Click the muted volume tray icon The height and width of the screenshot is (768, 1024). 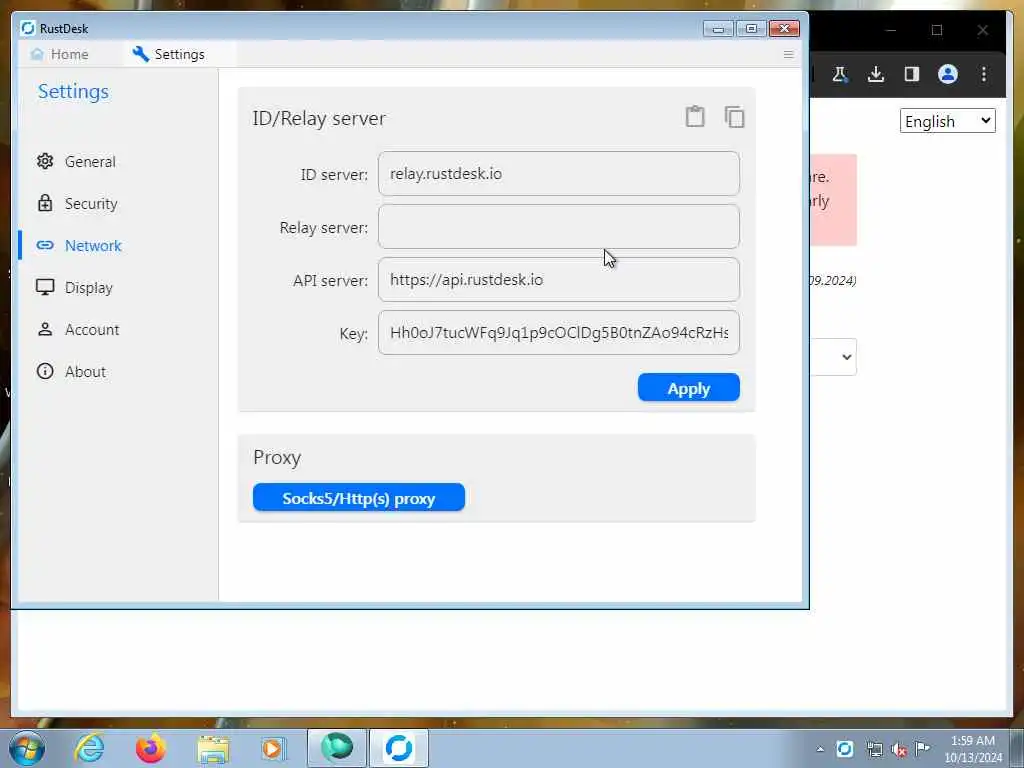[x=899, y=749]
